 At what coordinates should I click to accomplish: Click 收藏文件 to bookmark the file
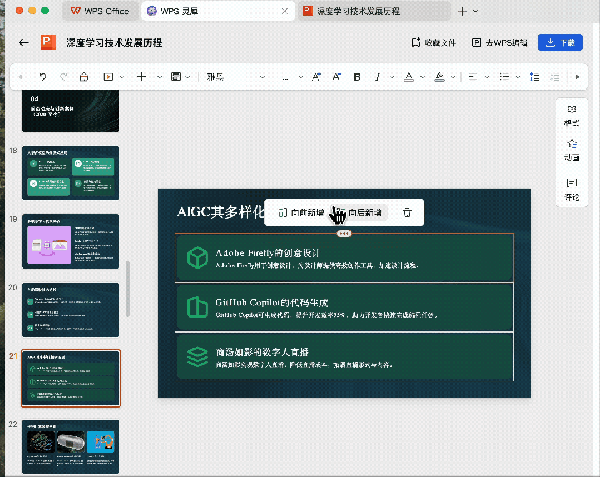point(434,42)
